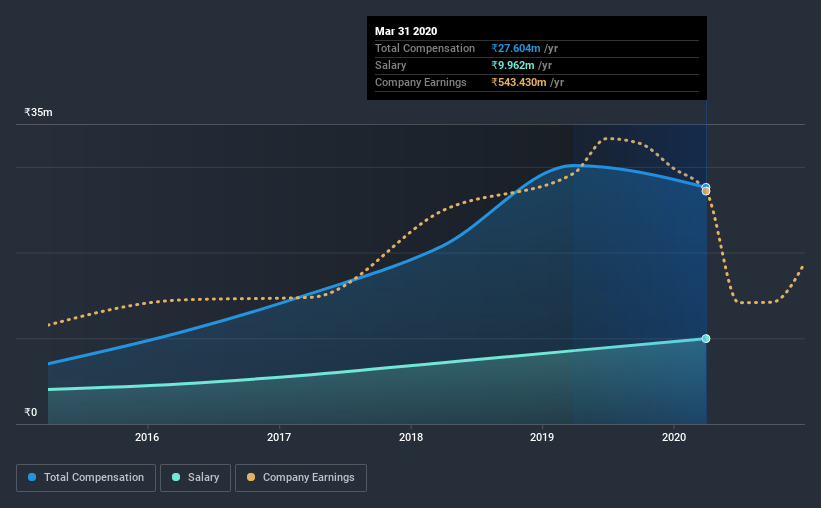
Task: Click the 2020 x-axis label
Action: [x=674, y=437]
